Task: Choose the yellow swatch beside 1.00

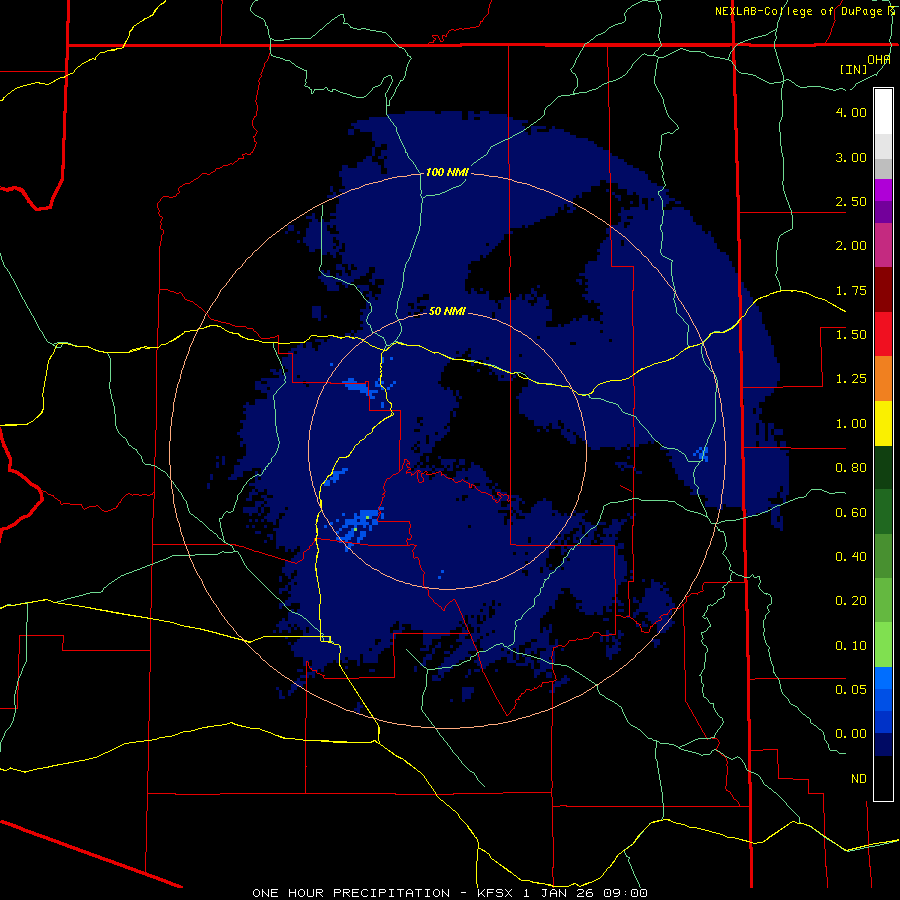Action: coord(883,423)
